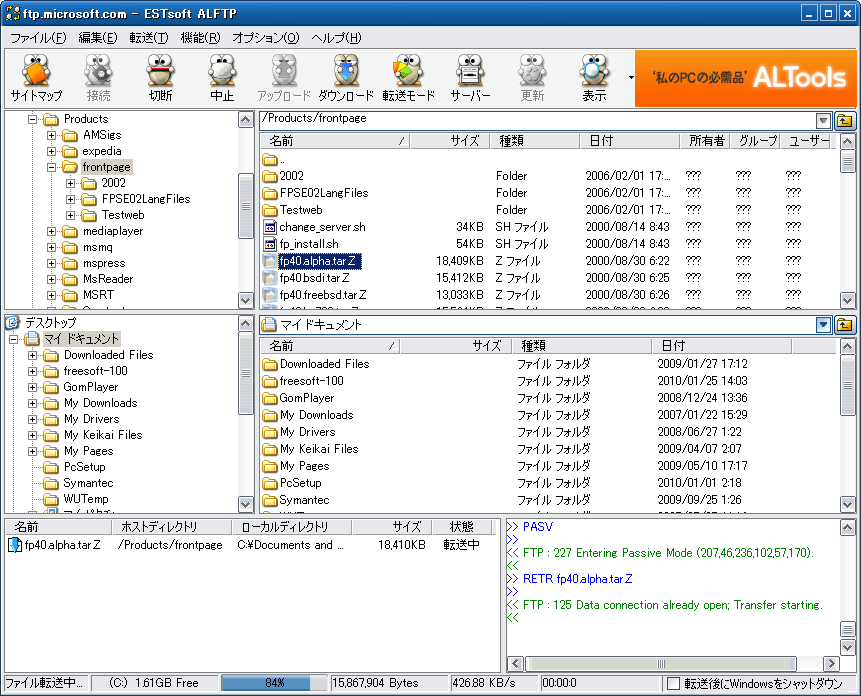Open the 機能(R) menu

[200, 38]
